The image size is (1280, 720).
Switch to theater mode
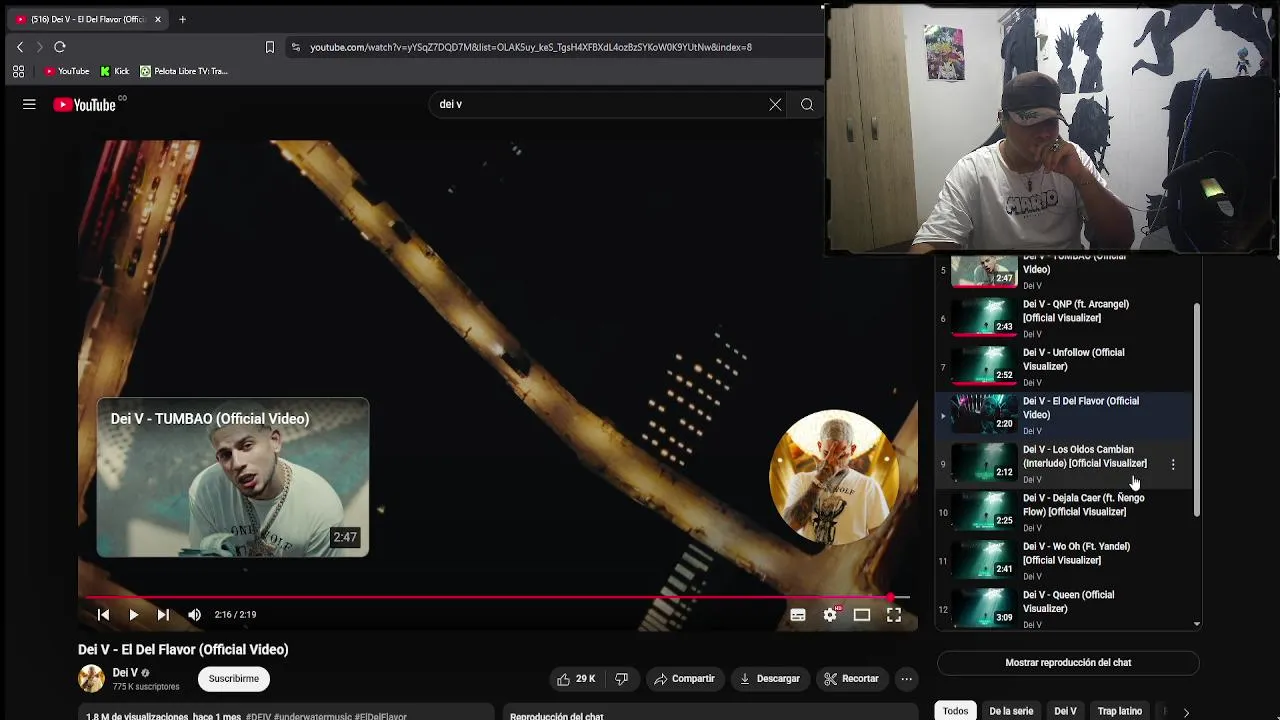[x=862, y=615]
